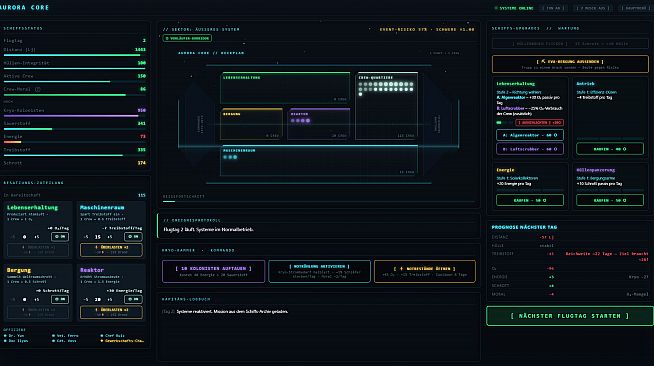Select the Lebenserhaltung room on deck plan

(x=285, y=88)
